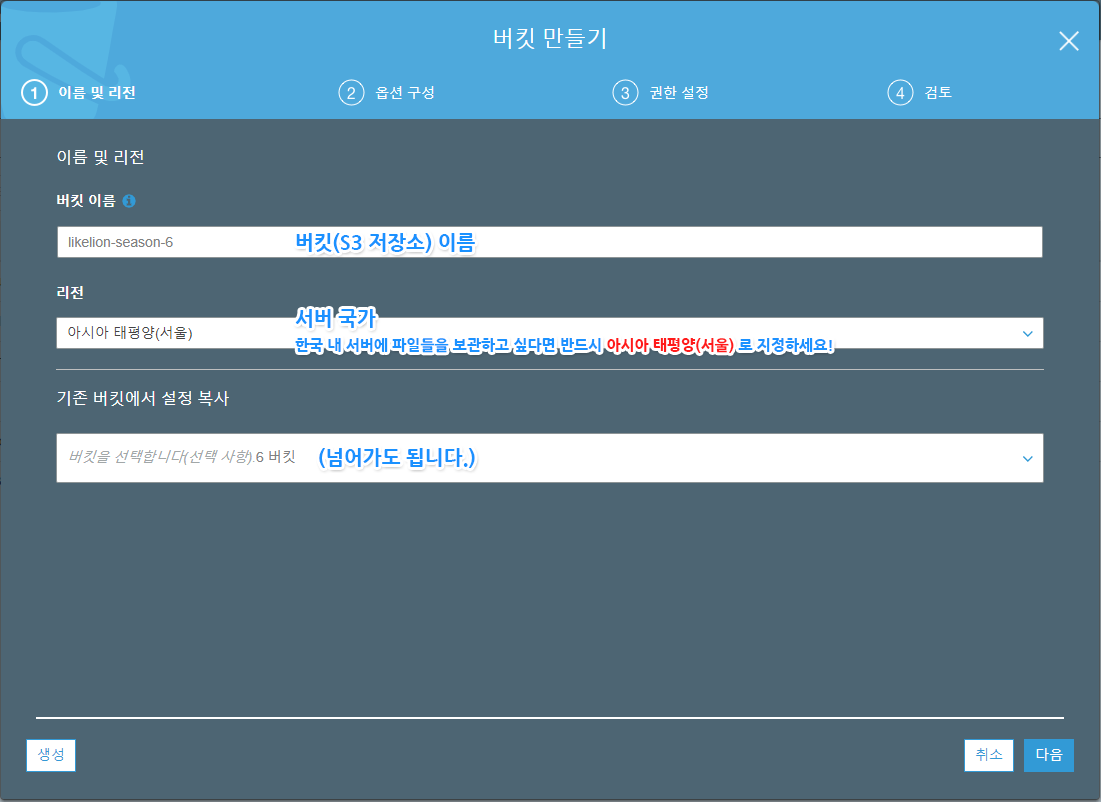The image size is (1101, 802).
Task: Click the step 4 circle icon
Action: coord(900,93)
